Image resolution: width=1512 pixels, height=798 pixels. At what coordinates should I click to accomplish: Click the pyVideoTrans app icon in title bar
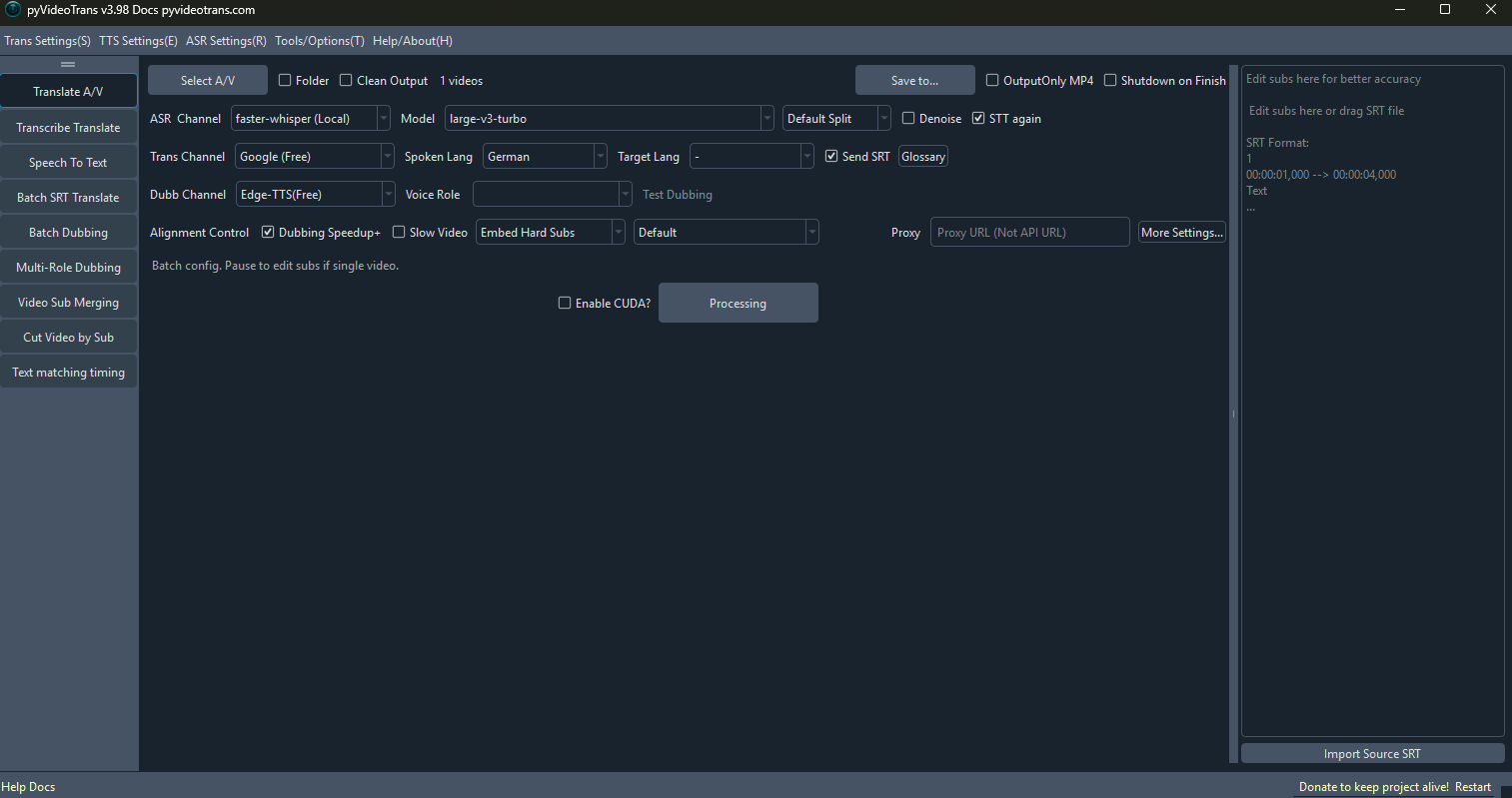point(13,10)
